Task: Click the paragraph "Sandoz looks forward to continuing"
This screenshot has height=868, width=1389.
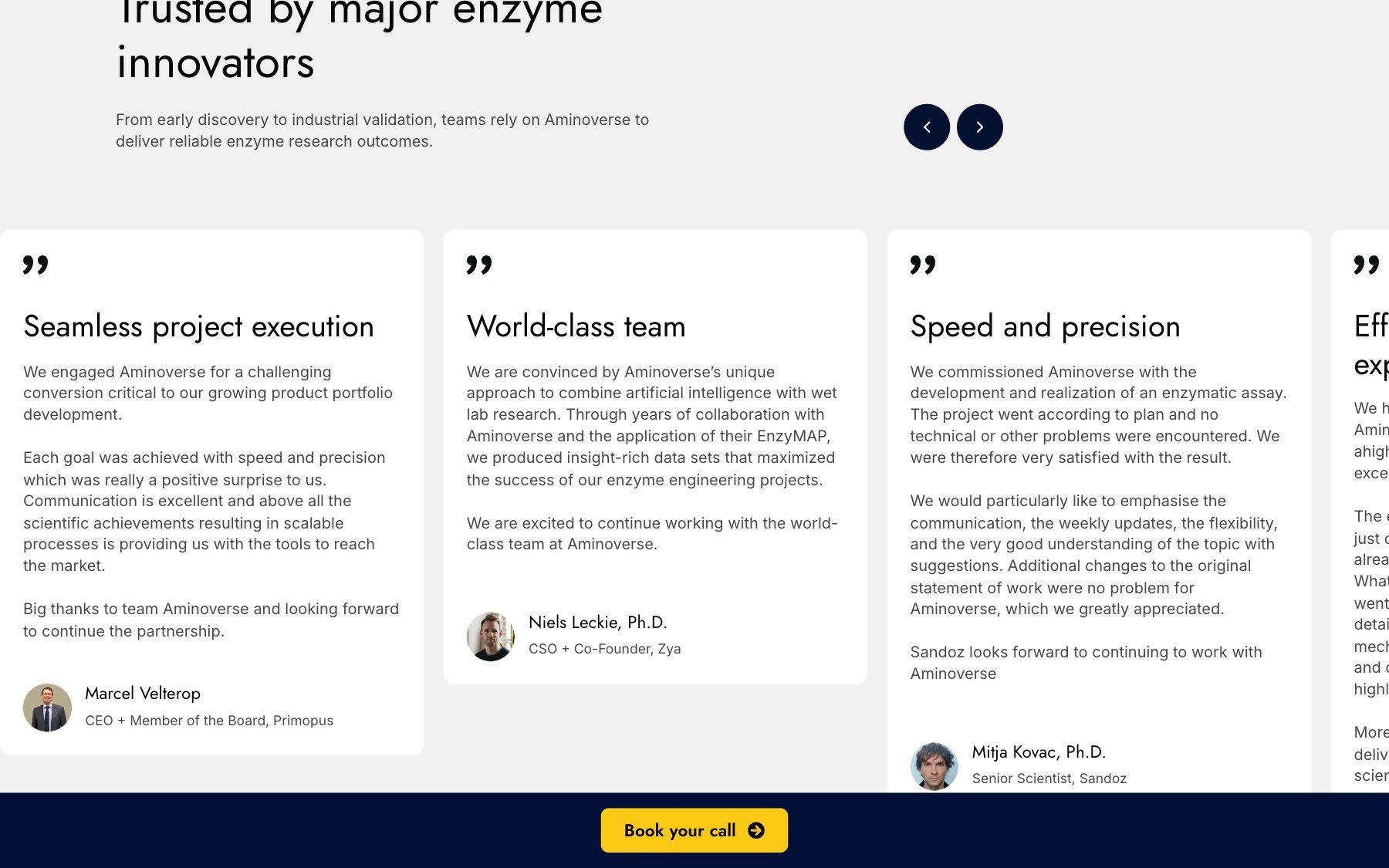Action: pos(1087,663)
